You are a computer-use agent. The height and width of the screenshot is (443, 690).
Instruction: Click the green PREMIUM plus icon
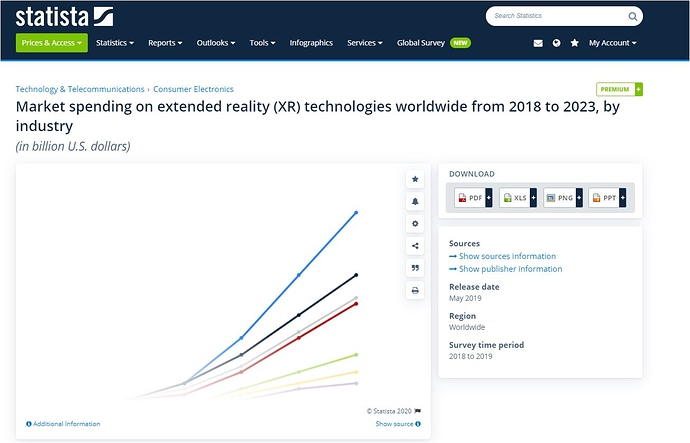pos(639,89)
